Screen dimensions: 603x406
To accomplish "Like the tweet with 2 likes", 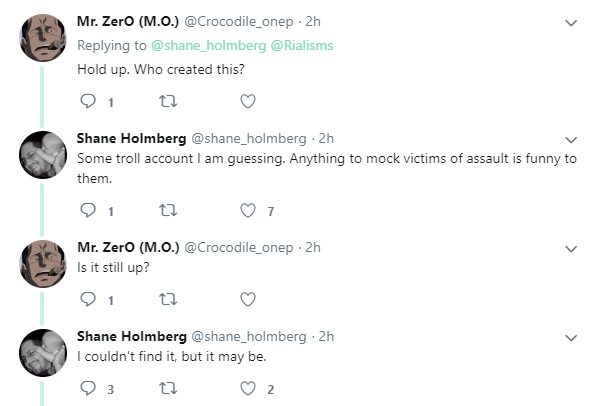I will click(x=248, y=388).
